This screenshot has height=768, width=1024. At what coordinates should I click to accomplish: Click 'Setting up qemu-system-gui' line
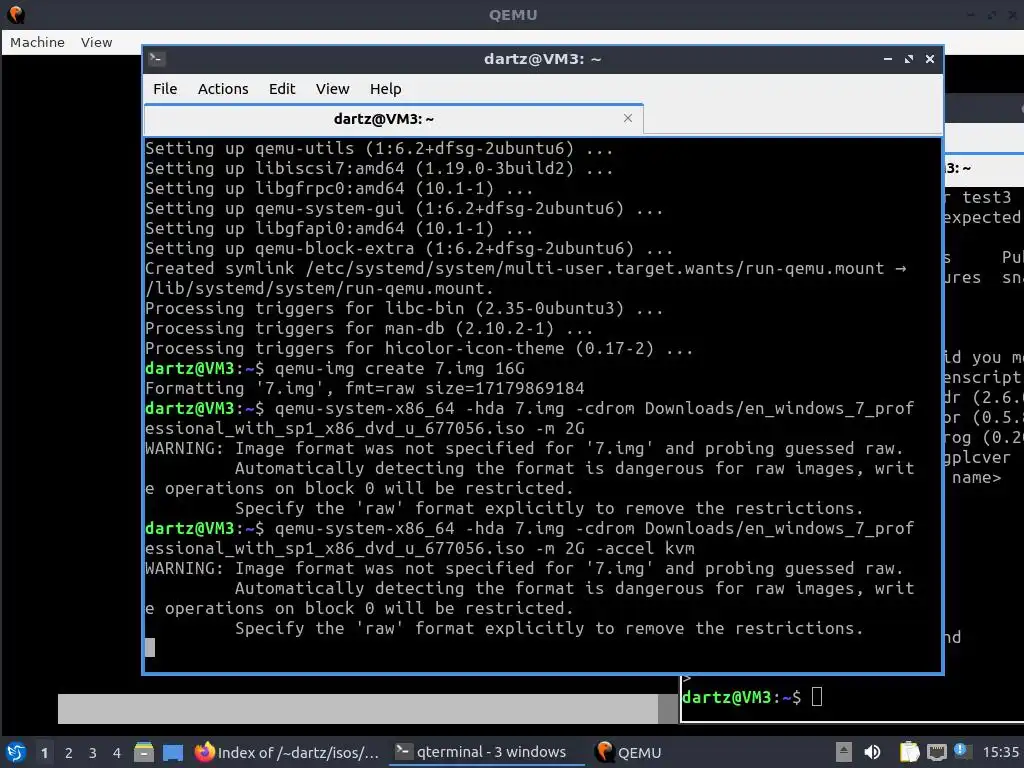(404, 208)
